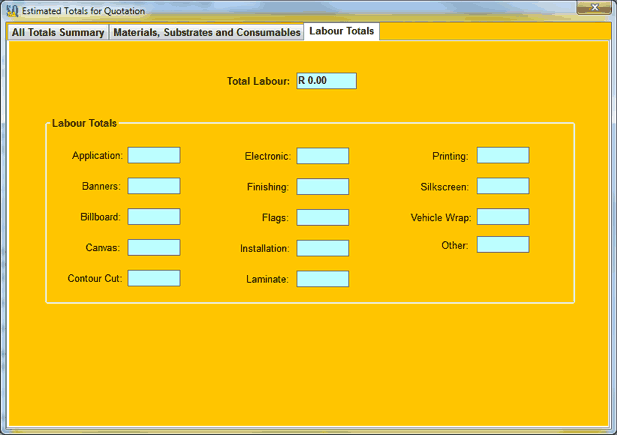Select the Banners labour field
Screen dimensions: 617x435
(x=154, y=186)
